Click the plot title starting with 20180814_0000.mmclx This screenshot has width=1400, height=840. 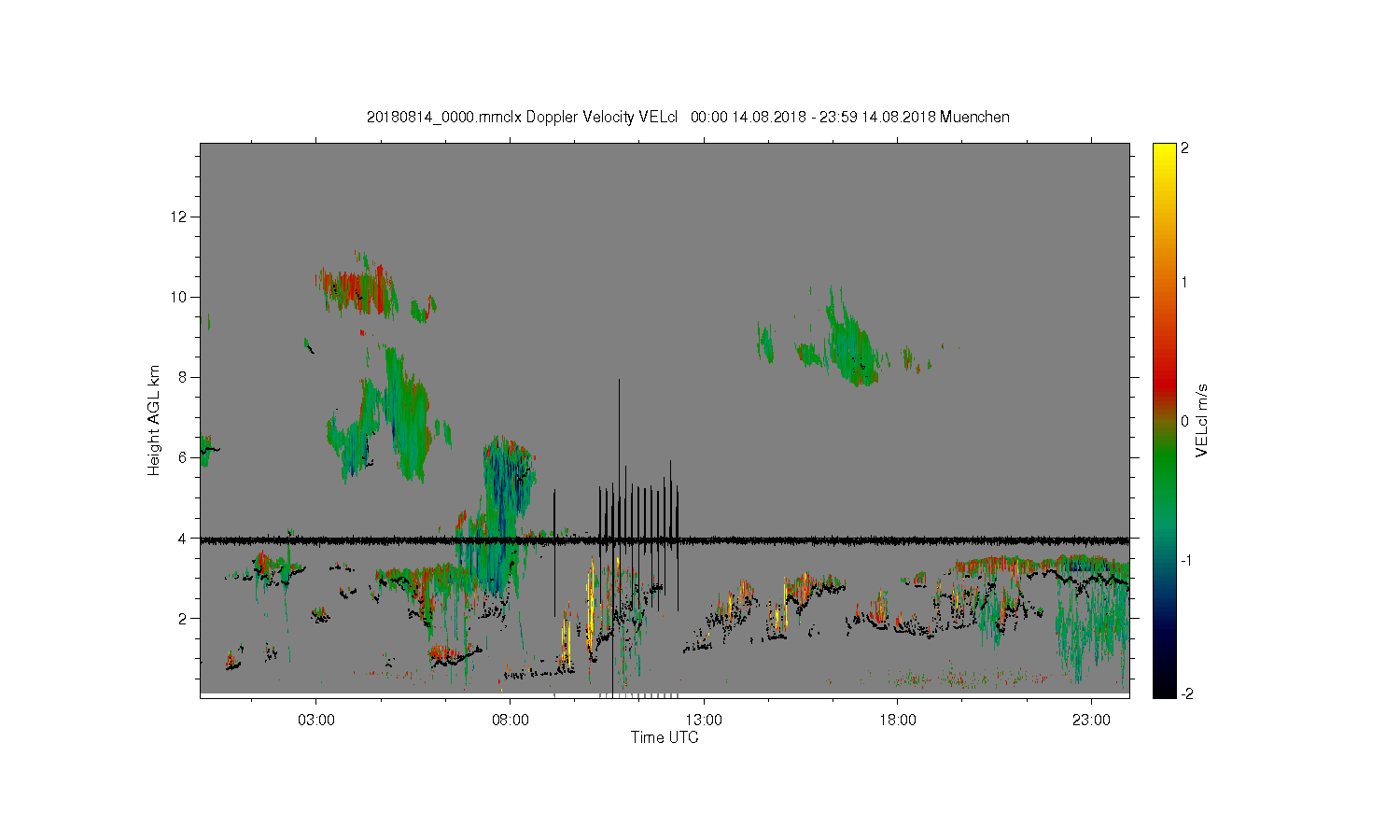[x=688, y=117]
